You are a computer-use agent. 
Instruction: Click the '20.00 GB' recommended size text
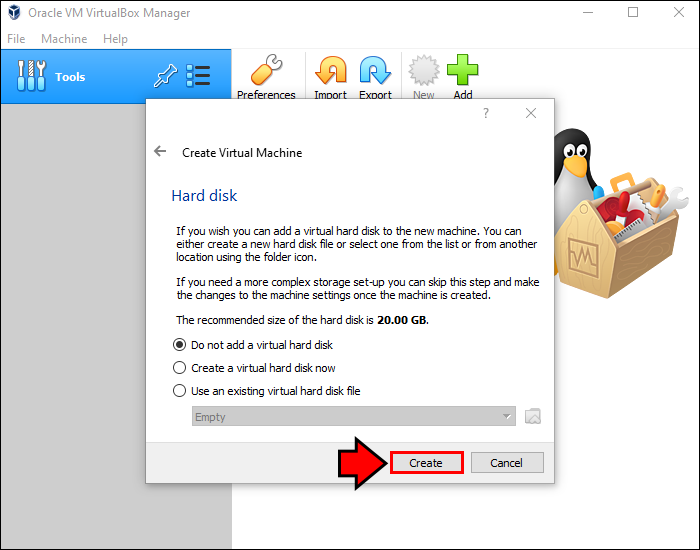point(402,320)
